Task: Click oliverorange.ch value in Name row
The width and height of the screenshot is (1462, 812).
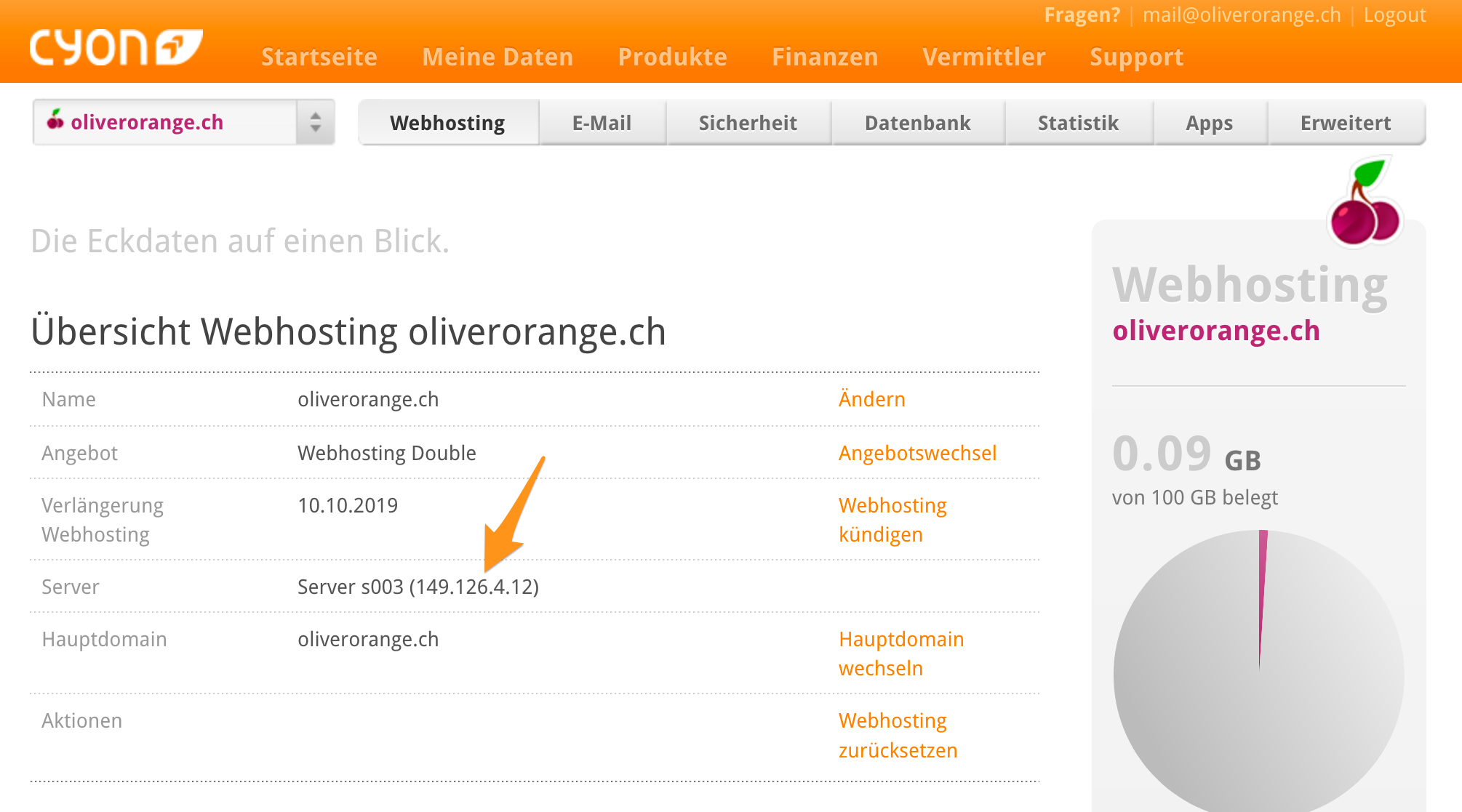Action: click(368, 399)
